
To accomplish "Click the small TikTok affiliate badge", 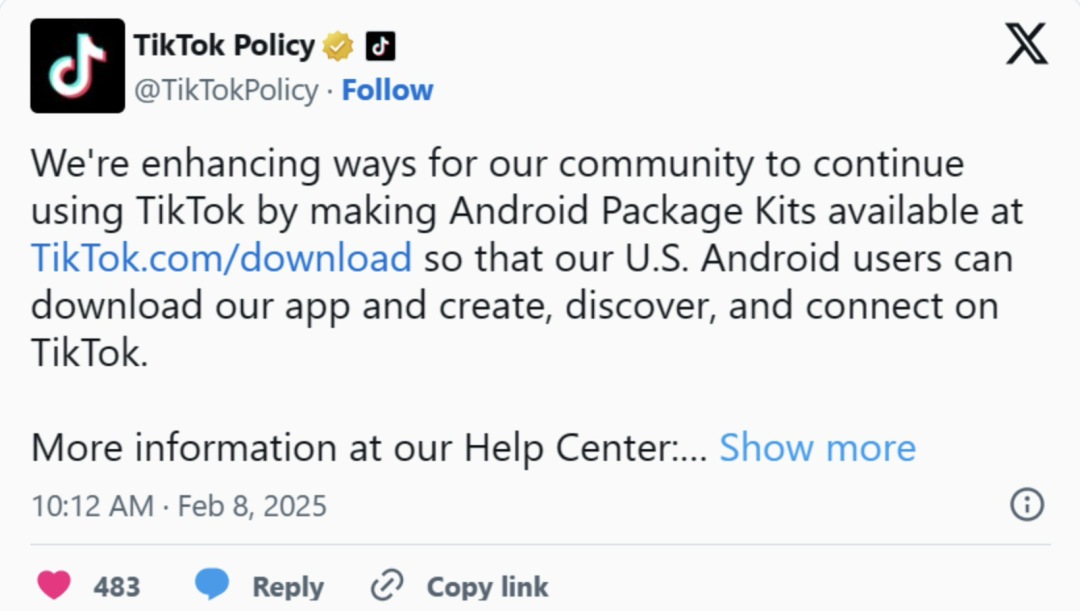I will pyautogui.click(x=380, y=45).
